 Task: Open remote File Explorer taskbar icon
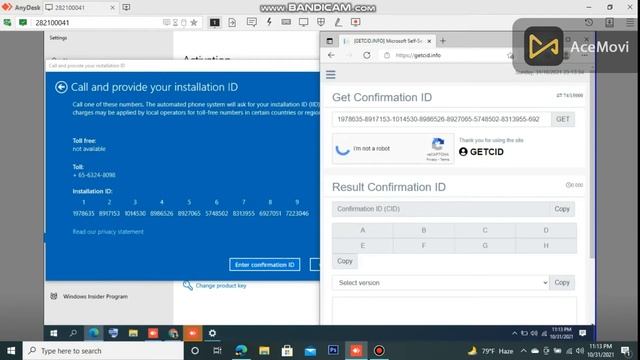point(133,333)
